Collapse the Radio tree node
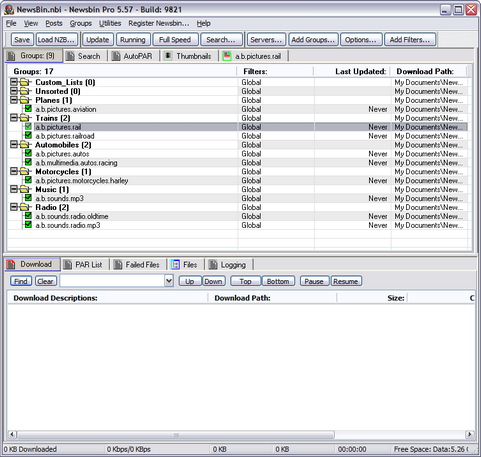The width and height of the screenshot is (481, 457). 14,207
